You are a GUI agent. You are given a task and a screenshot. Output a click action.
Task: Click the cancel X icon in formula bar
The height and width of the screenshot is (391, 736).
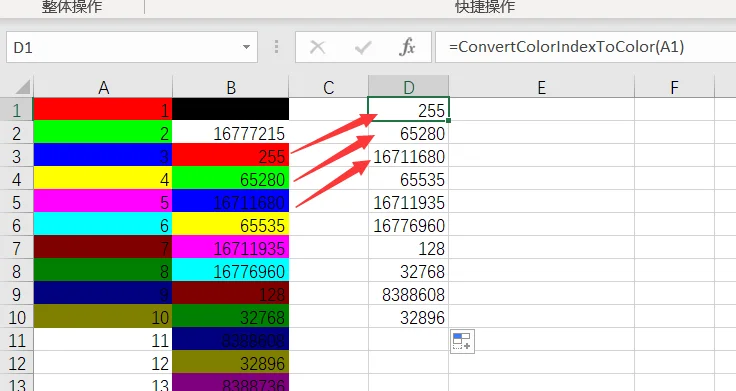click(x=318, y=47)
